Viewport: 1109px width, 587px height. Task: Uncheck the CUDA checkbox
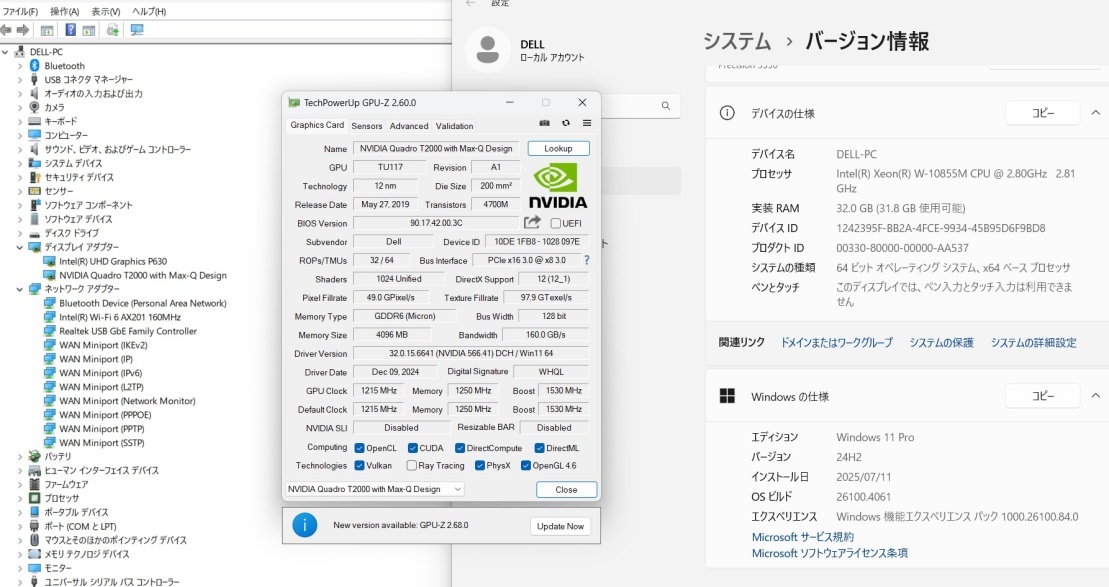tap(413, 448)
